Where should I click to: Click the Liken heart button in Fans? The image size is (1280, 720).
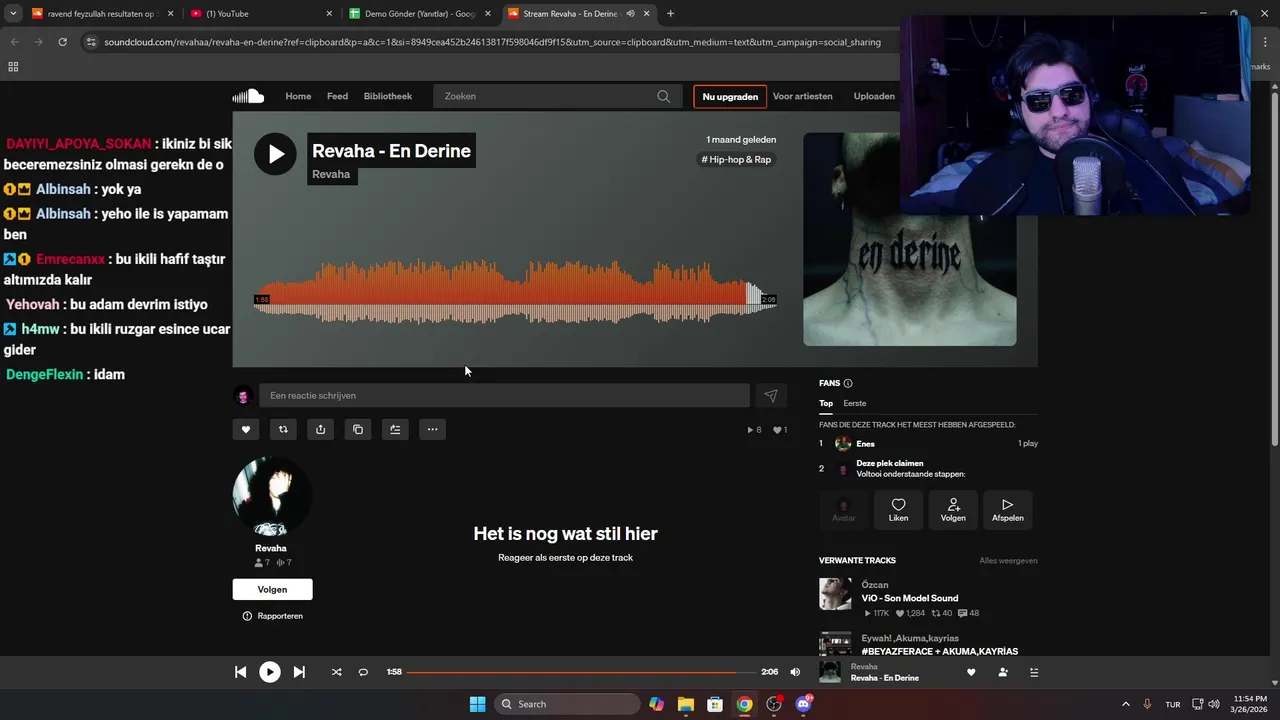pos(898,510)
